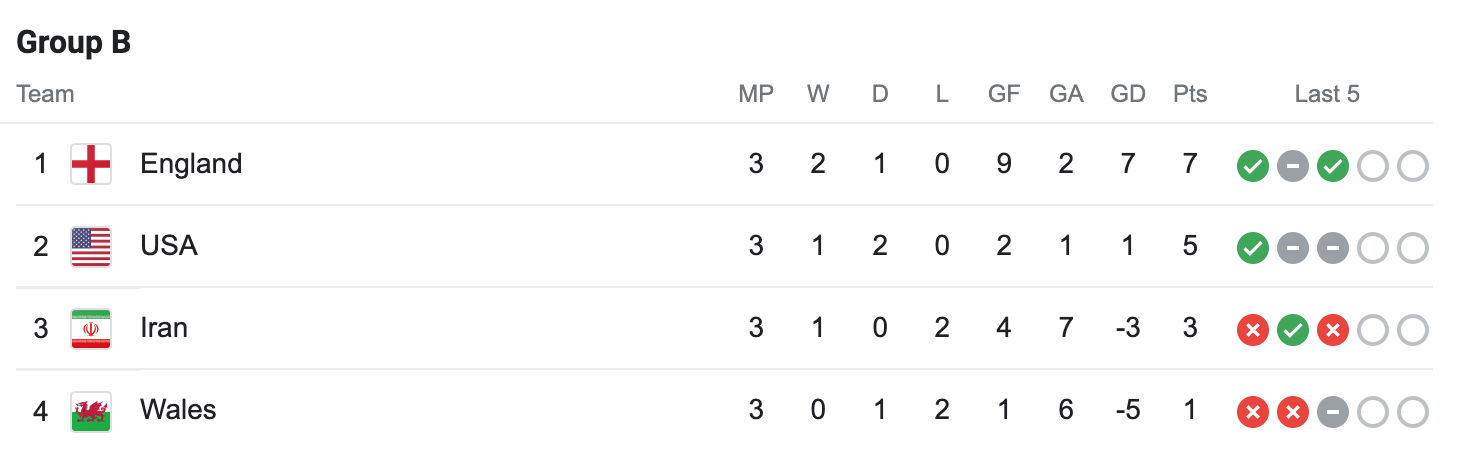Click England's last empty match circle

[1412, 166]
